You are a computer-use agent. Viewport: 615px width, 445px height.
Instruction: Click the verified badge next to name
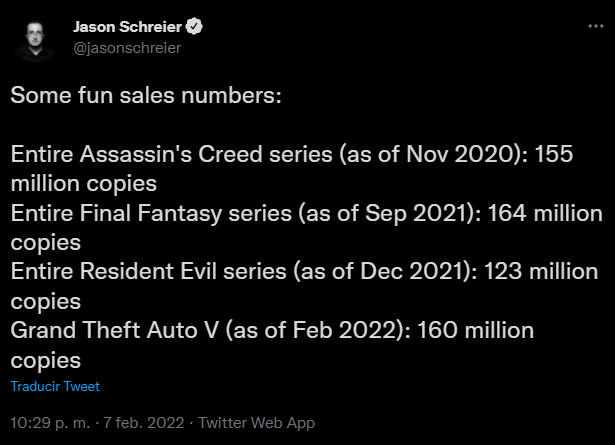[194, 27]
